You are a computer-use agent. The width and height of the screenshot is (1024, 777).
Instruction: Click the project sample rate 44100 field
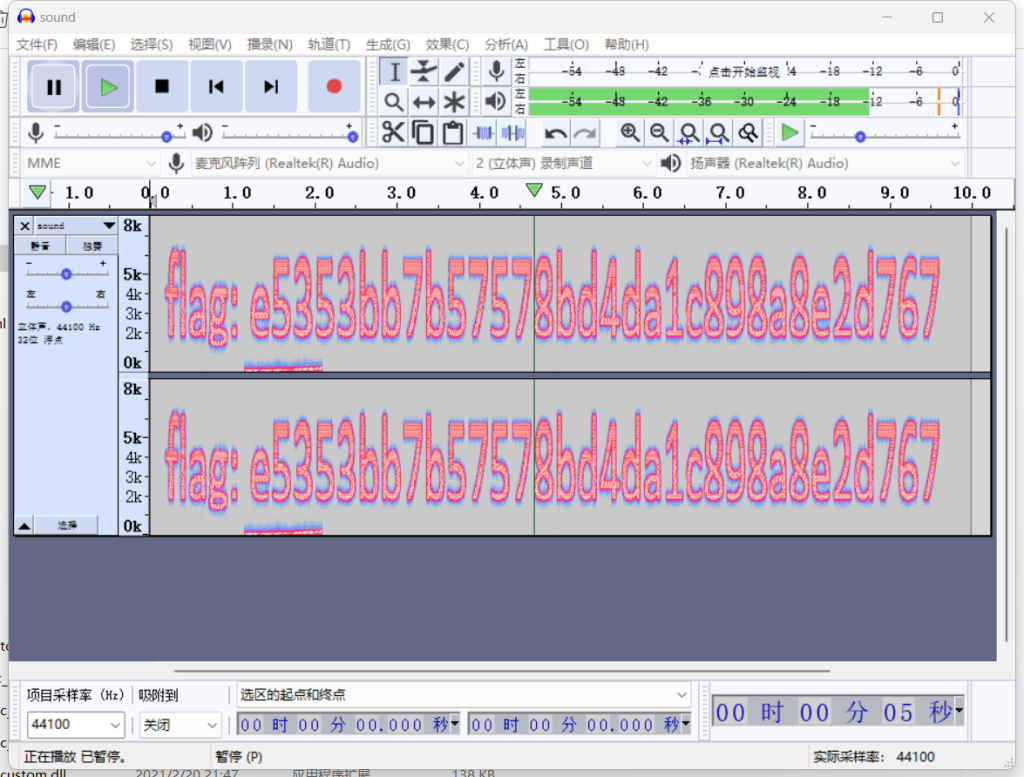click(x=75, y=725)
